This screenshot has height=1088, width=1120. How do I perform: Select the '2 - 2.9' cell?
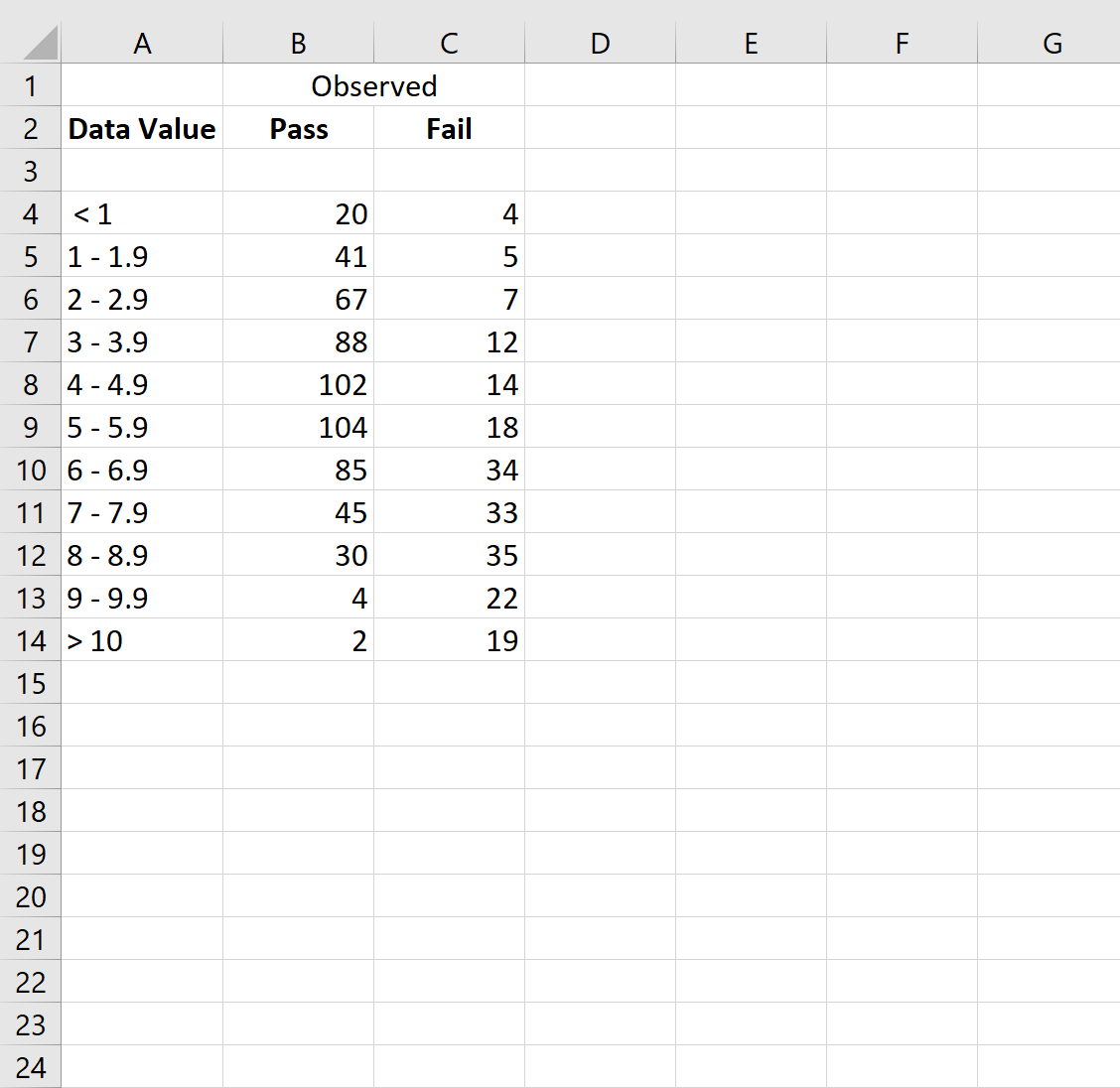tap(142, 299)
